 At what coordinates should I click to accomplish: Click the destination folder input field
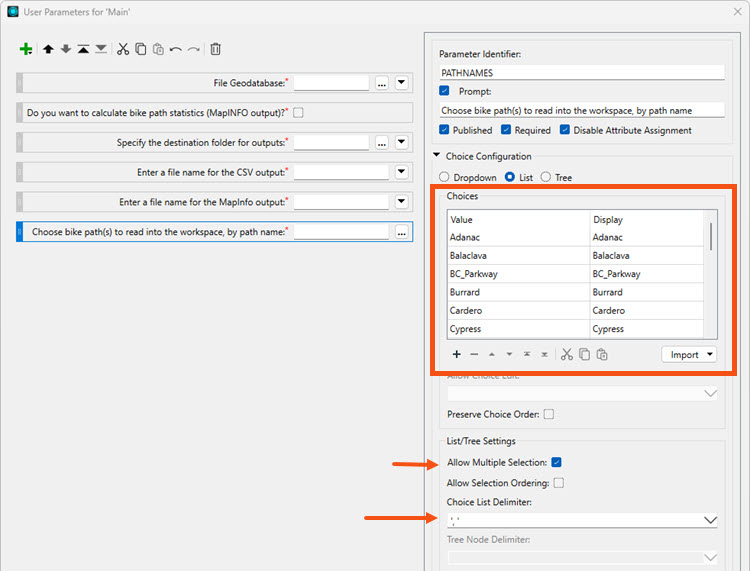[x=331, y=143]
